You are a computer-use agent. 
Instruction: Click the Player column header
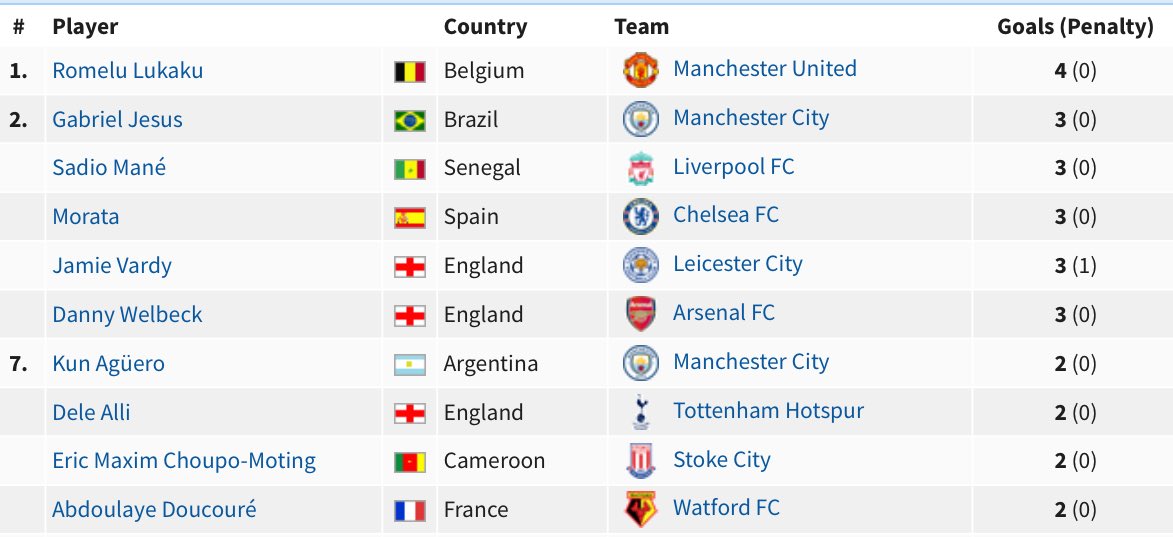pos(85,27)
